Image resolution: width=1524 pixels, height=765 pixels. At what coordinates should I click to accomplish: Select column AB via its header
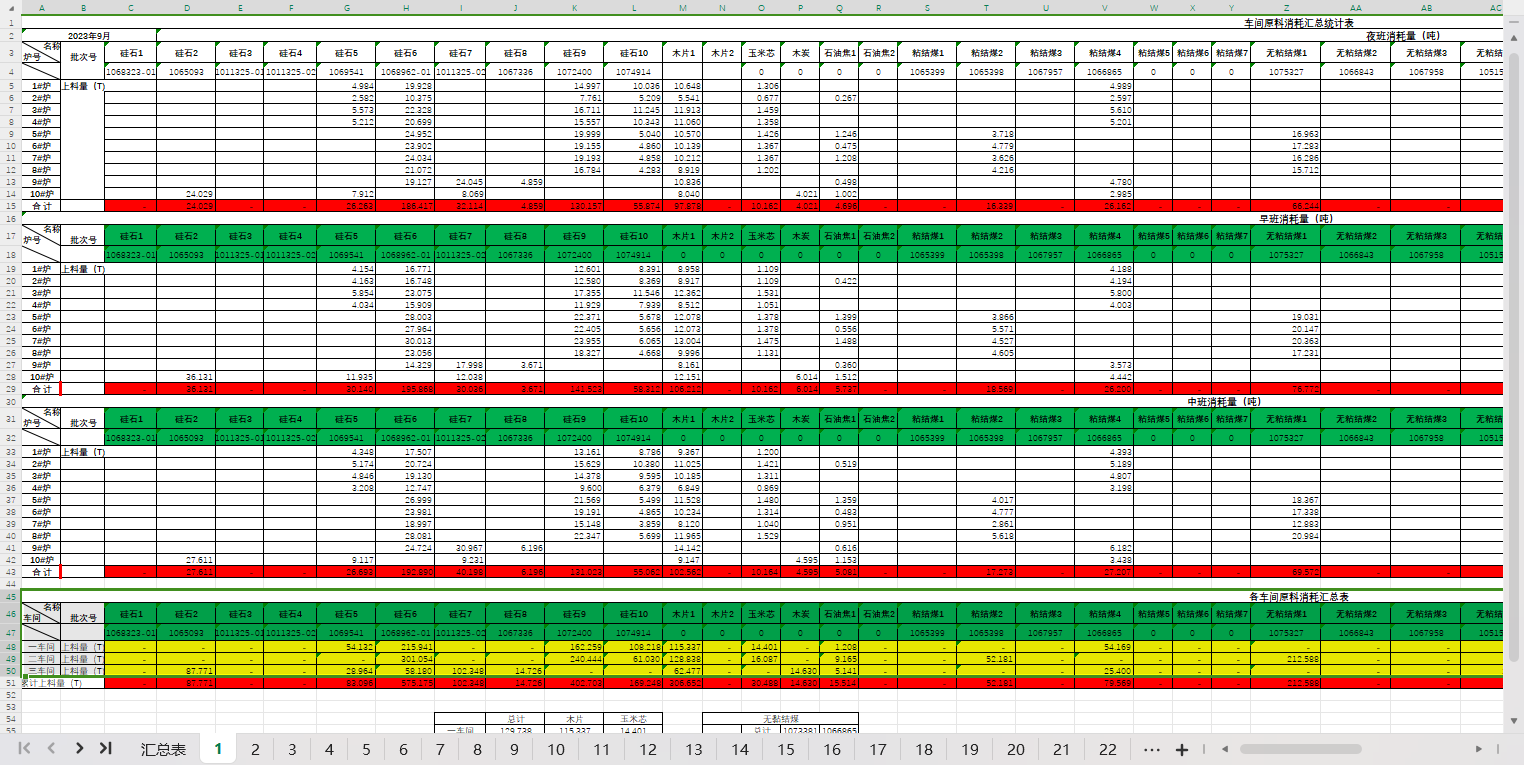click(1425, 7)
